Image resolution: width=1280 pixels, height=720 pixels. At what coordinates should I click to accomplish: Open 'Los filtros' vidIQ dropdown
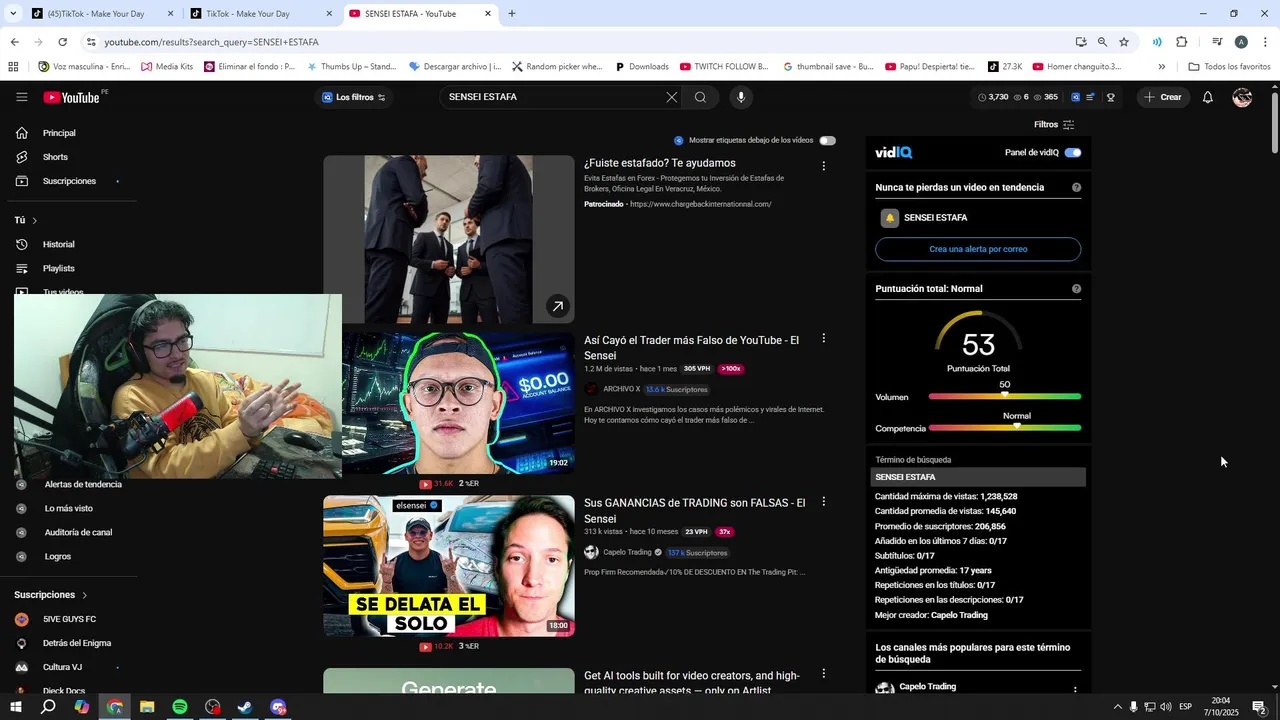tap(354, 97)
